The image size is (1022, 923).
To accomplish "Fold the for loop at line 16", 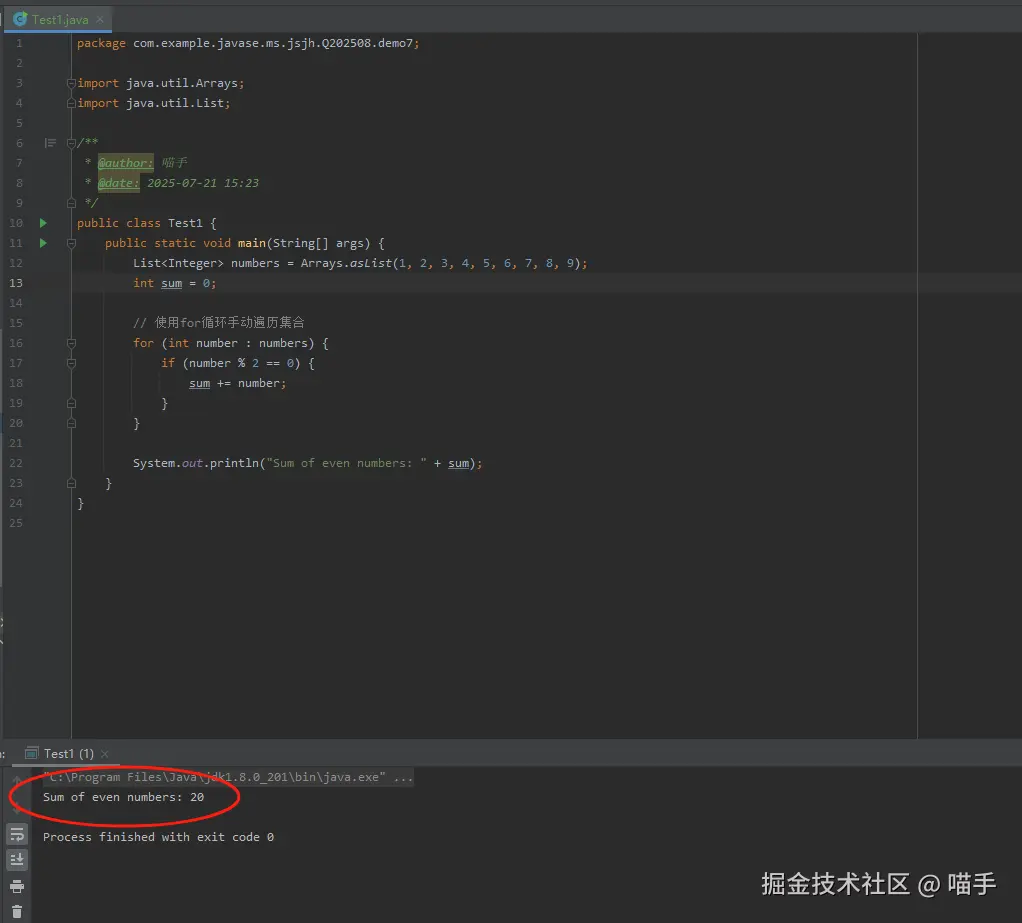I will click(x=71, y=344).
